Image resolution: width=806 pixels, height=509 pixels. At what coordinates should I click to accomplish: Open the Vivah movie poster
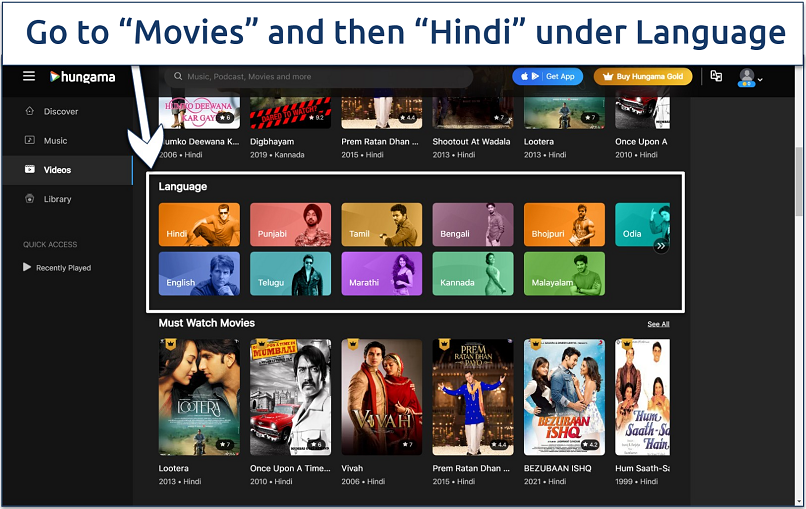[381, 397]
